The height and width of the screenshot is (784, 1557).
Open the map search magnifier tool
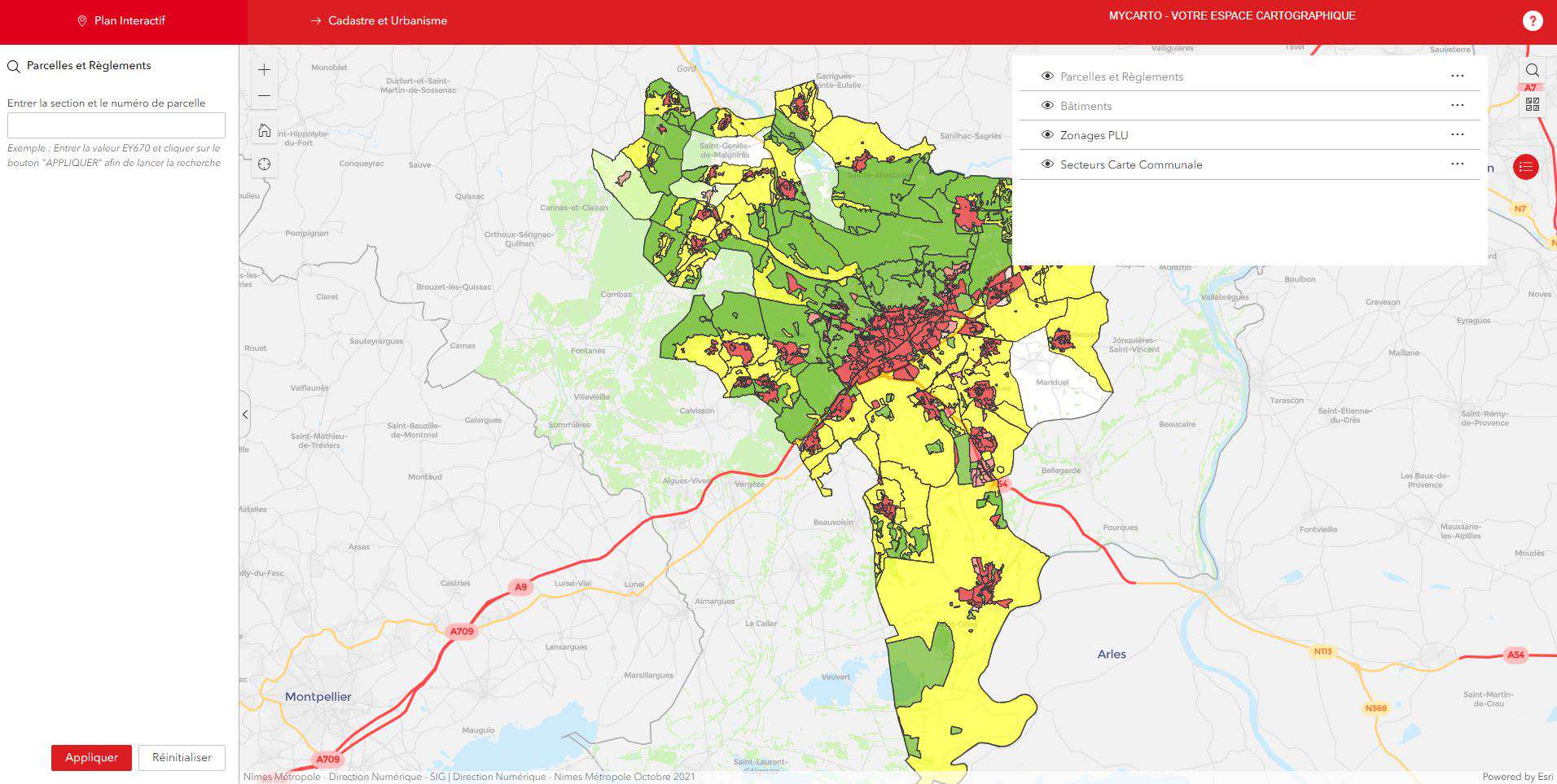1532,70
